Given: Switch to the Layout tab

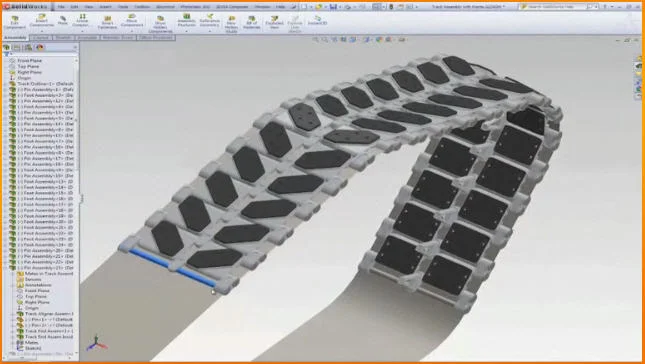Looking at the screenshot, I should (41, 37).
